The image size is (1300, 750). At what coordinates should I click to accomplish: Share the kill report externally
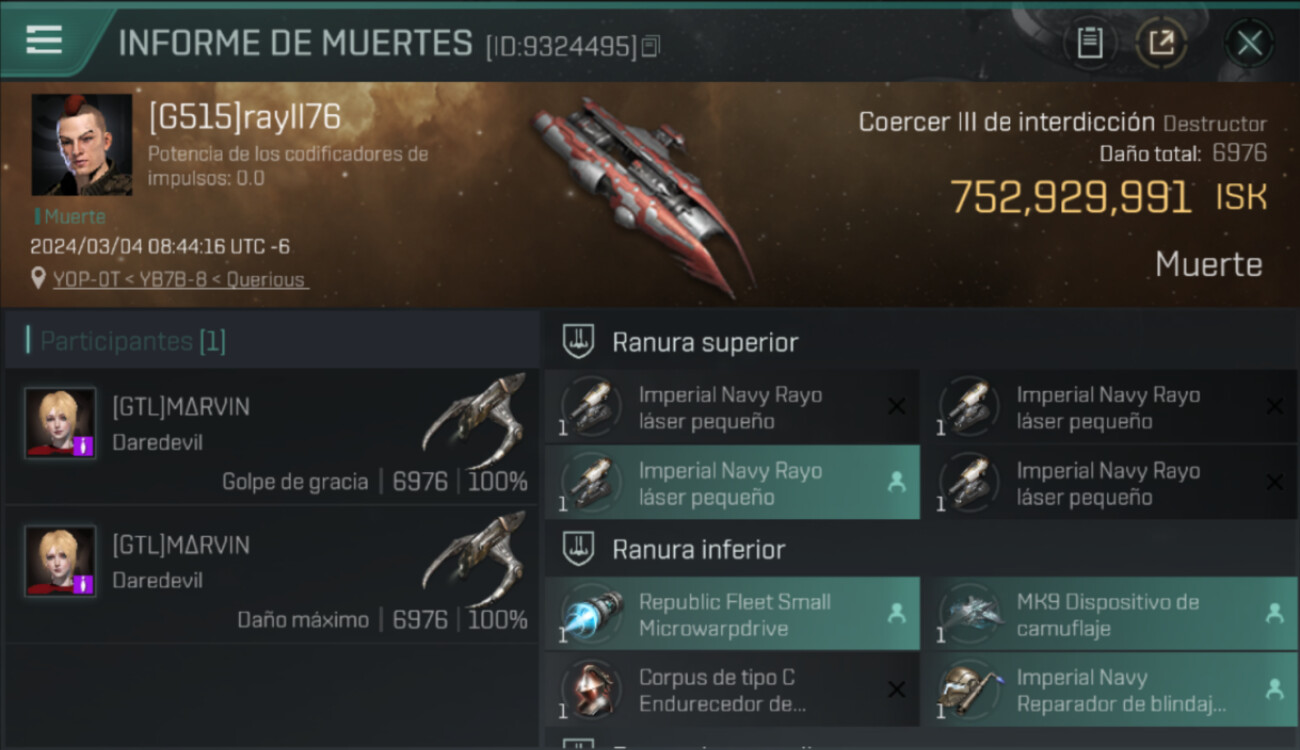coord(1162,43)
